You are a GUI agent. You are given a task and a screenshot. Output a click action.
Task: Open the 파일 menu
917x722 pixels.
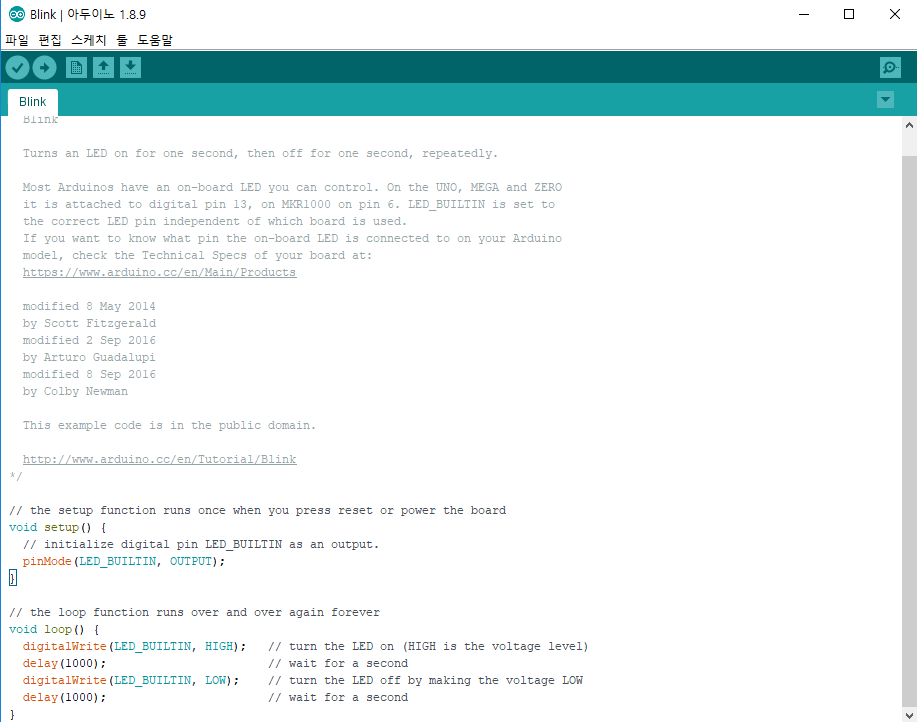(x=17, y=40)
